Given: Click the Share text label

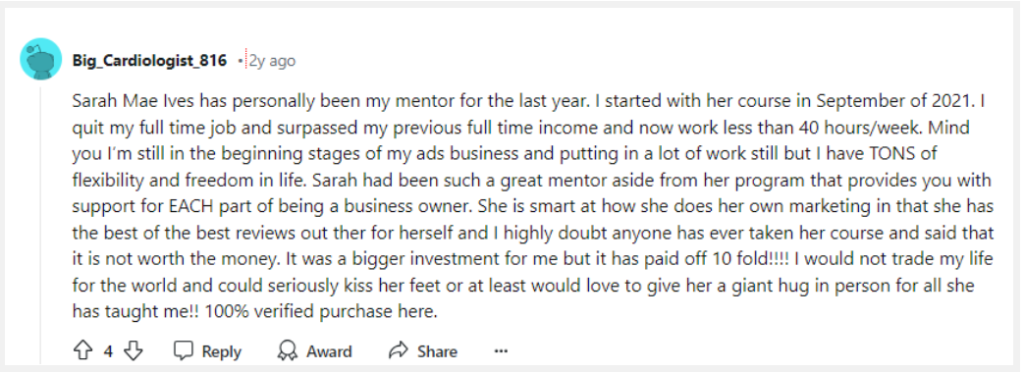Looking at the screenshot, I should coord(437,351).
